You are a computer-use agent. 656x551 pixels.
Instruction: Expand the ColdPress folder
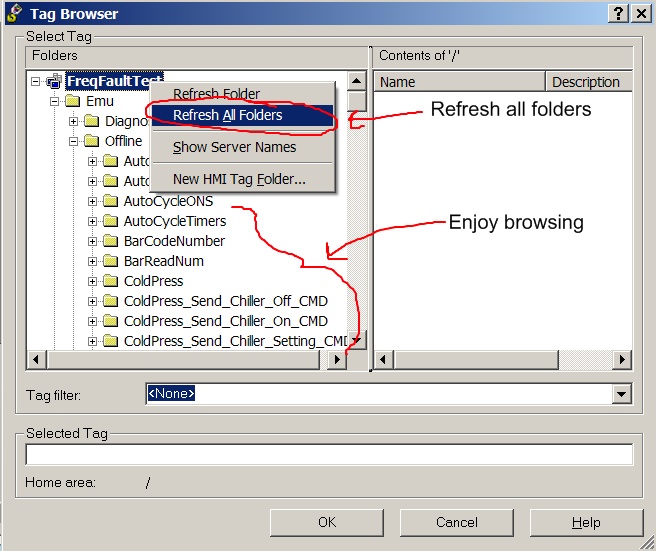click(92, 282)
